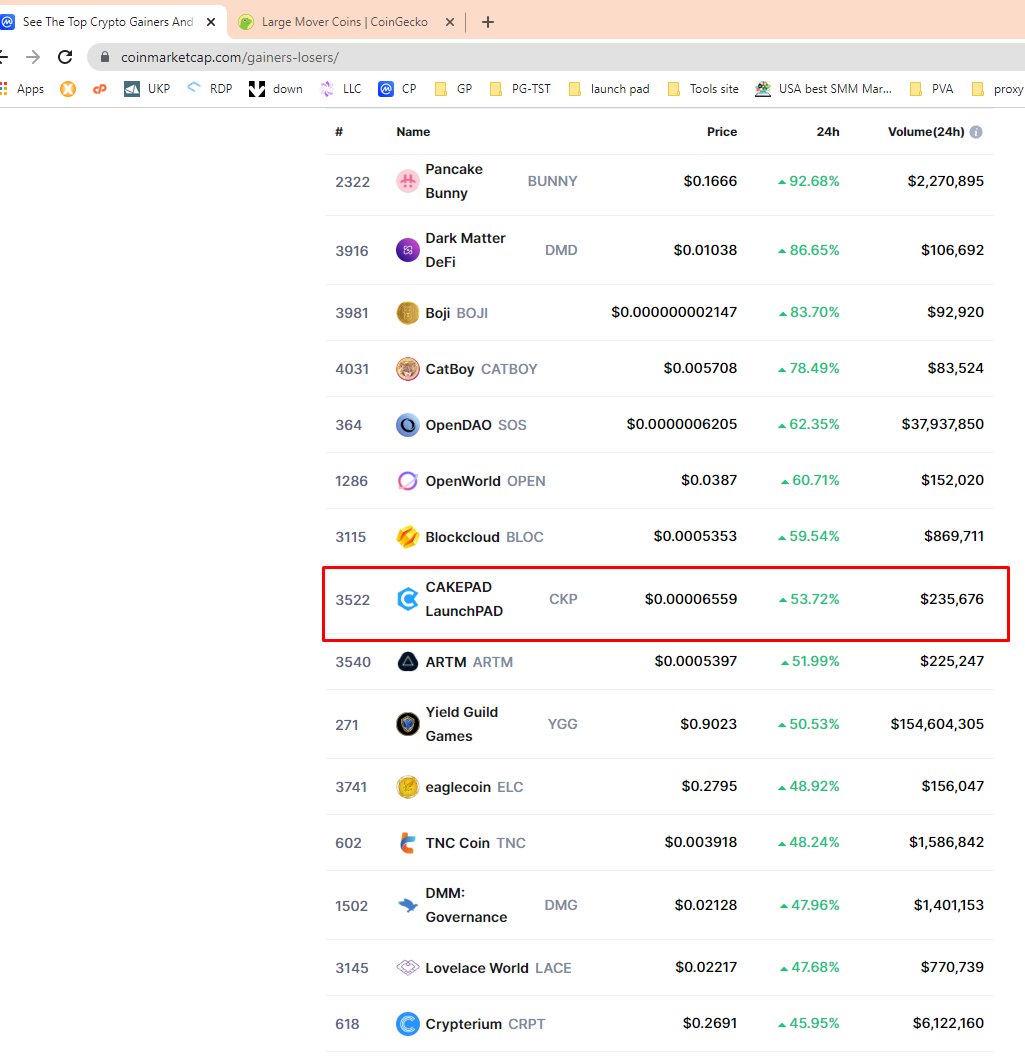
Task: Click the Boji coin logo
Action: 407,313
